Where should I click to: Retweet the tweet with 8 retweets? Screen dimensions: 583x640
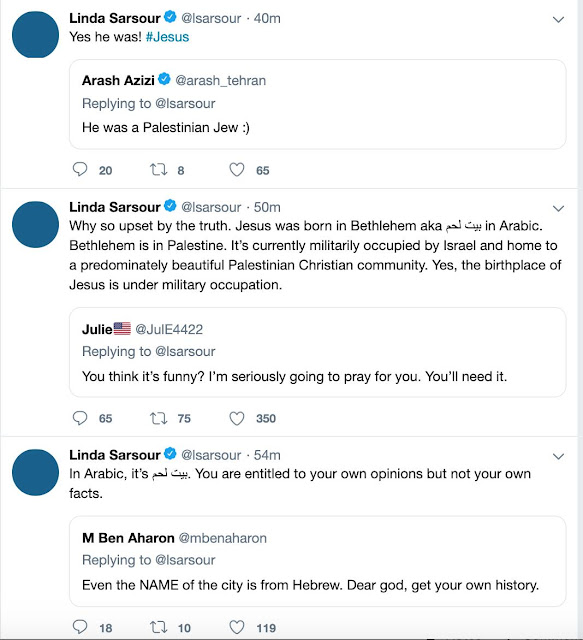click(x=158, y=169)
